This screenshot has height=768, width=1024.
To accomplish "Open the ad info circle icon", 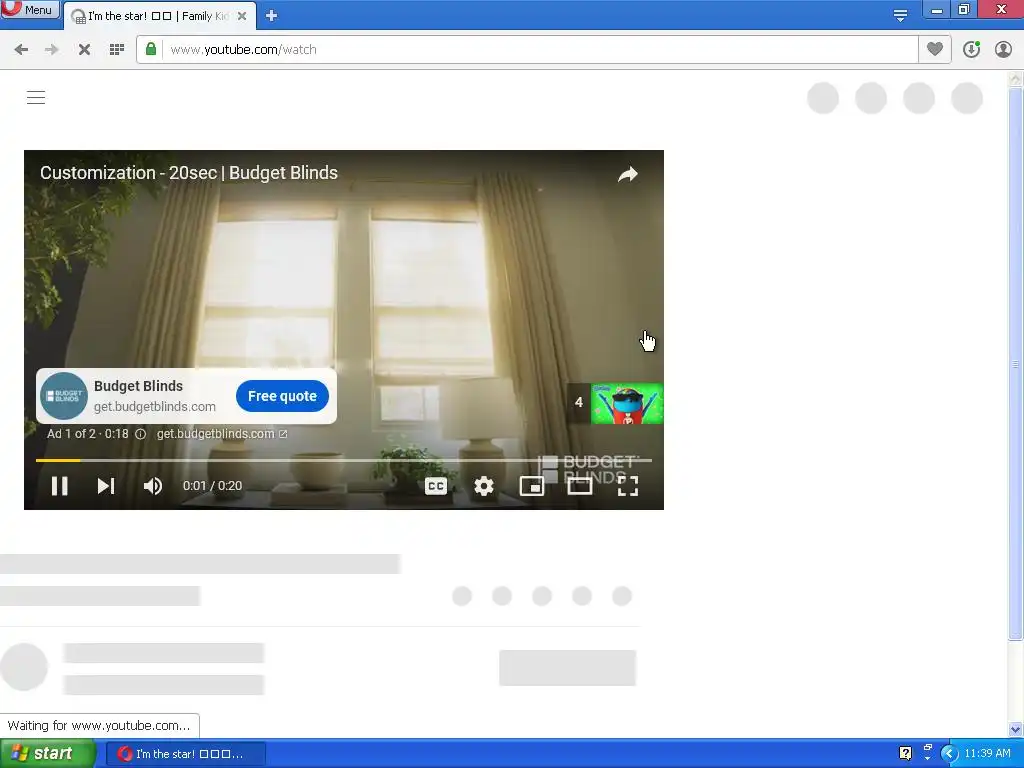I will 140,434.
